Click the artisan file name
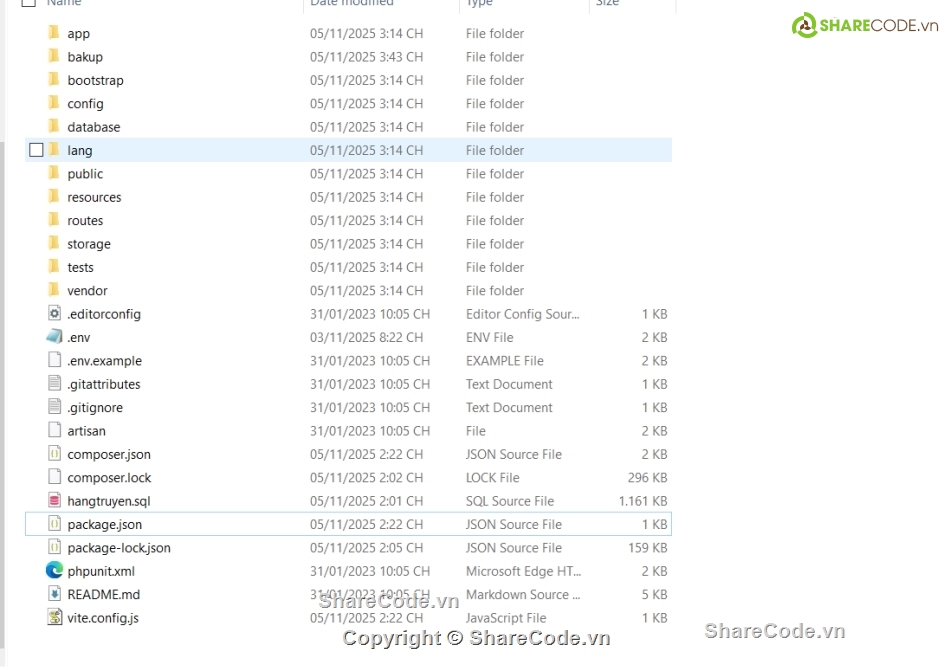 pyautogui.click(x=86, y=431)
